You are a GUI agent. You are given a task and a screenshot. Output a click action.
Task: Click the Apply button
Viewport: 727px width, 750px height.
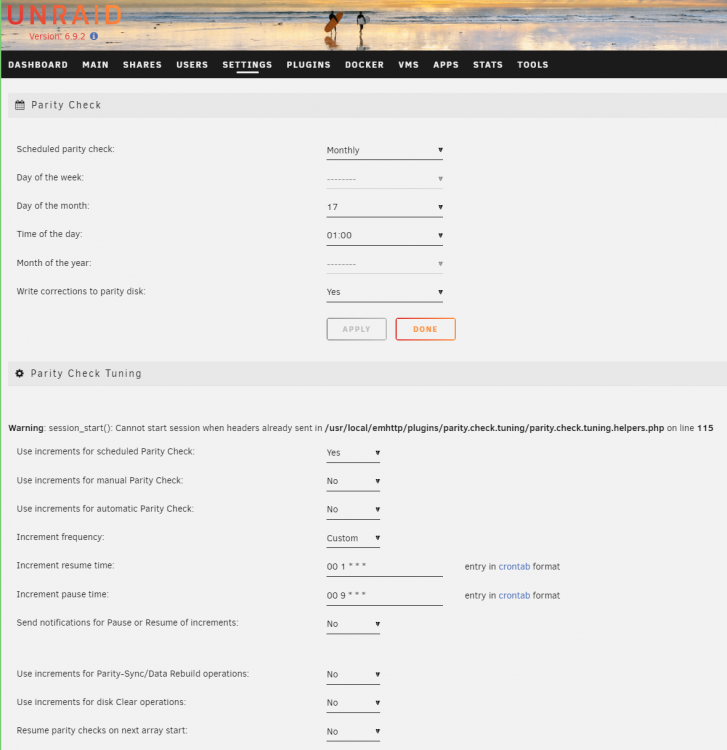coord(356,329)
